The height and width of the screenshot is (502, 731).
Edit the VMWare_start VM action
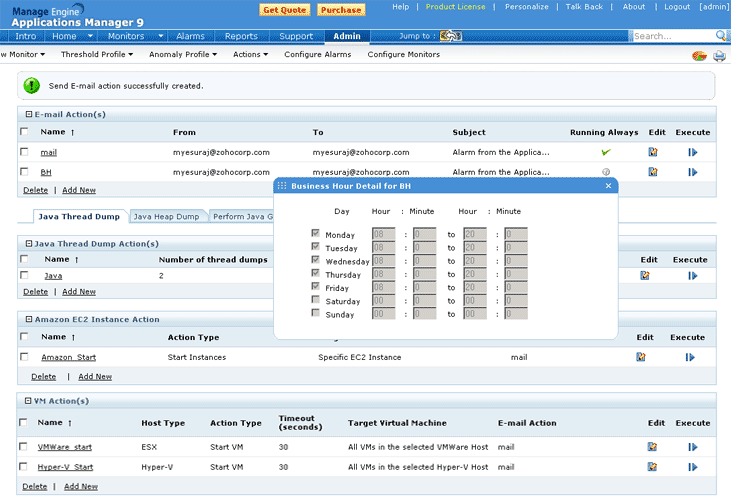(x=652, y=447)
